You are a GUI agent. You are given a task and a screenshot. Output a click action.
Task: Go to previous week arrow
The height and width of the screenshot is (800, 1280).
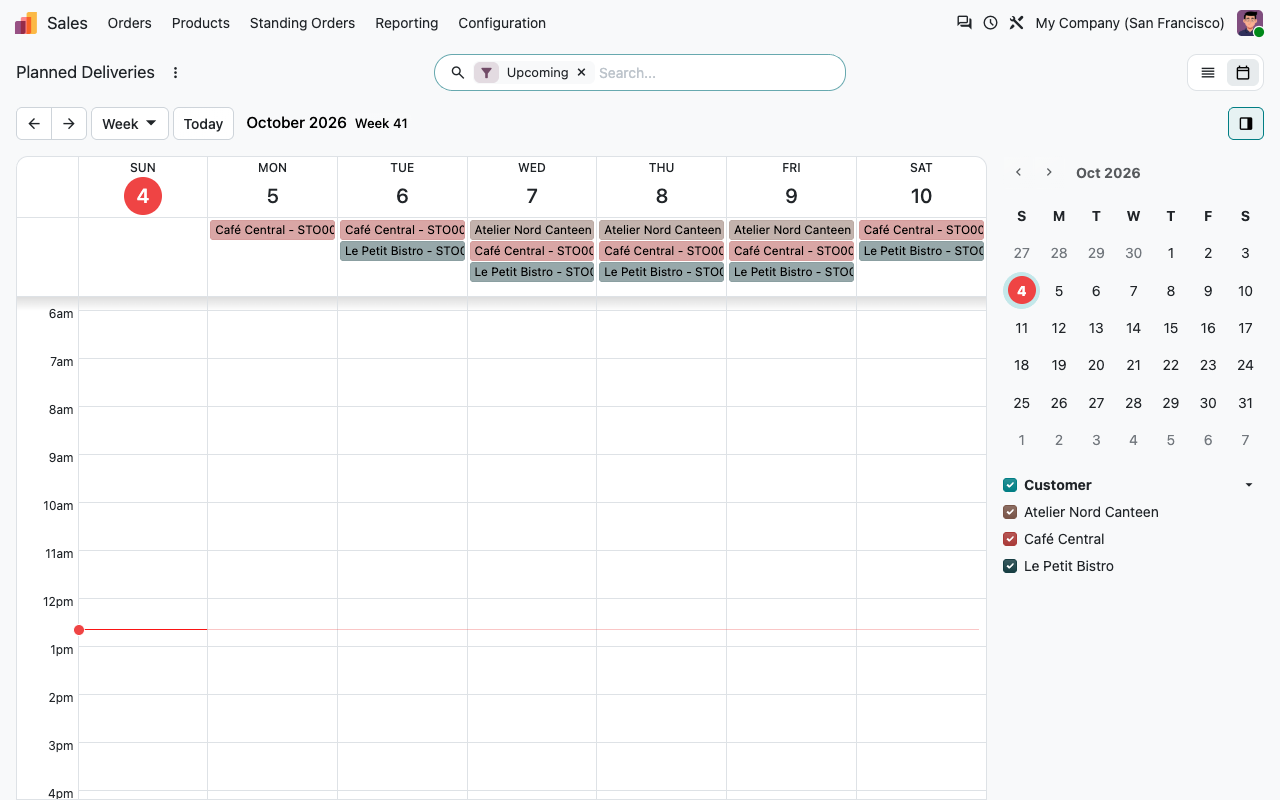pyautogui.click(x=34, y=124)
